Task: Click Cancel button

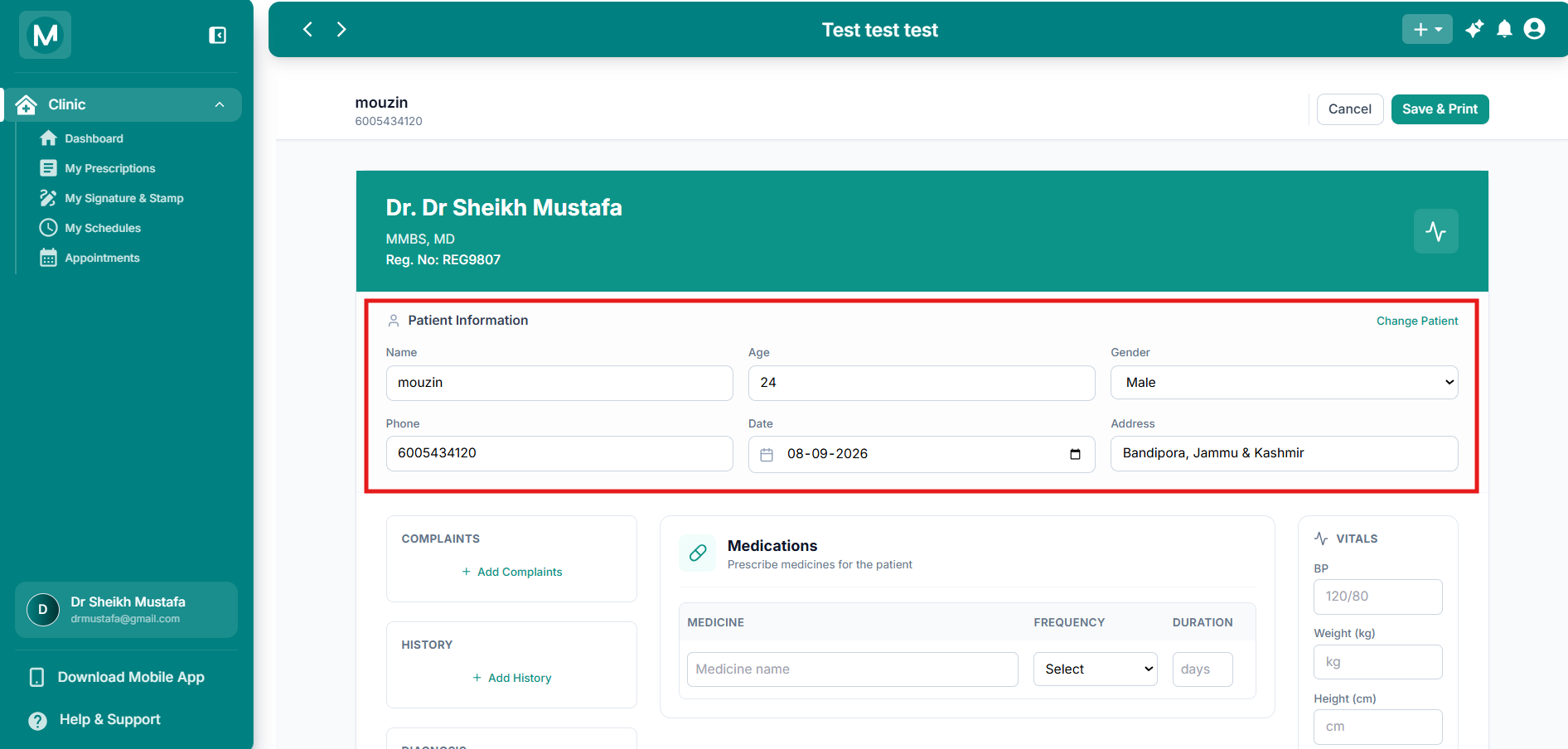Action: [1350, 109]
